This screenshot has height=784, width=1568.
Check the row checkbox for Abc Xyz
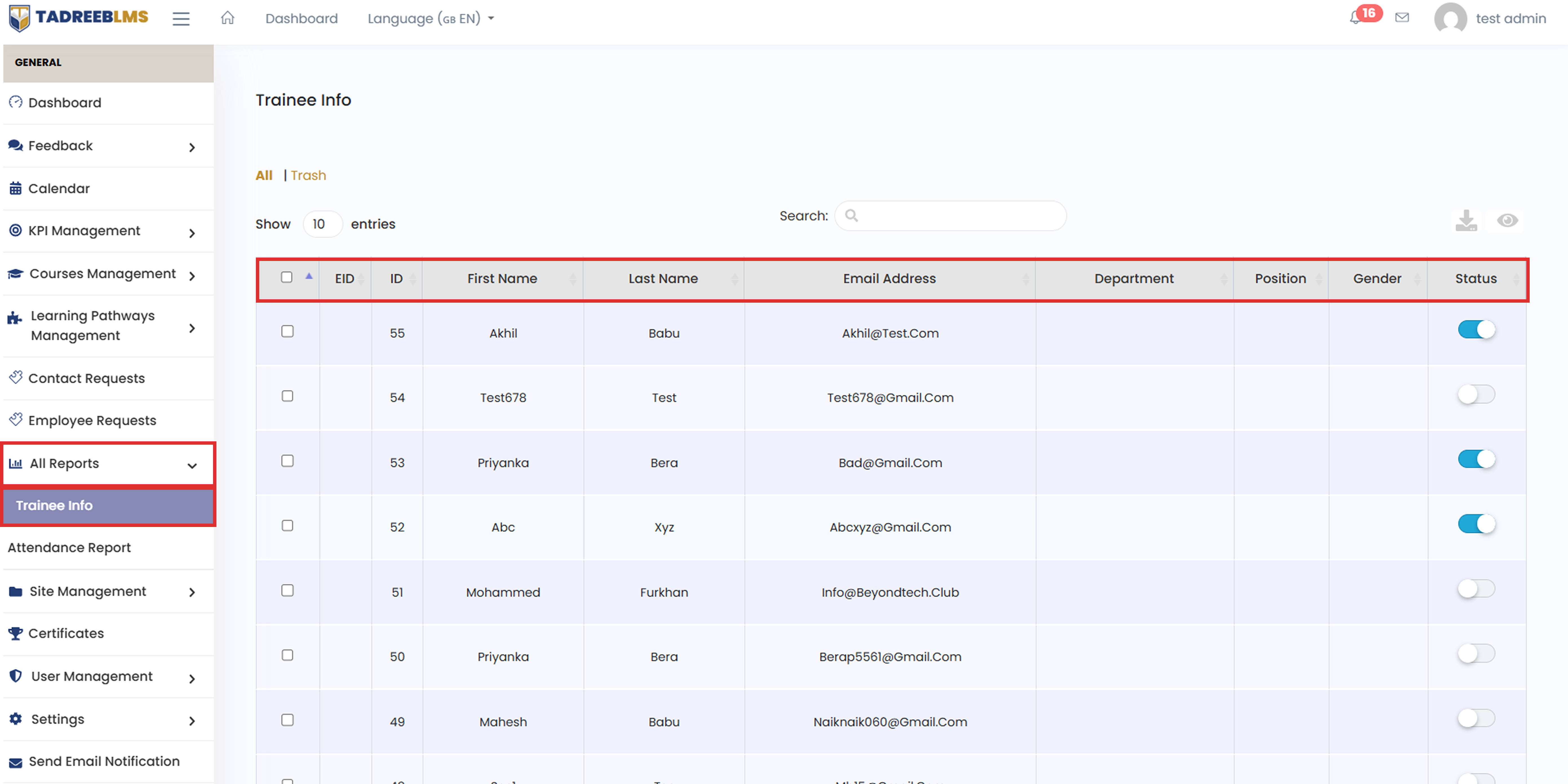(x=287, y=525)
